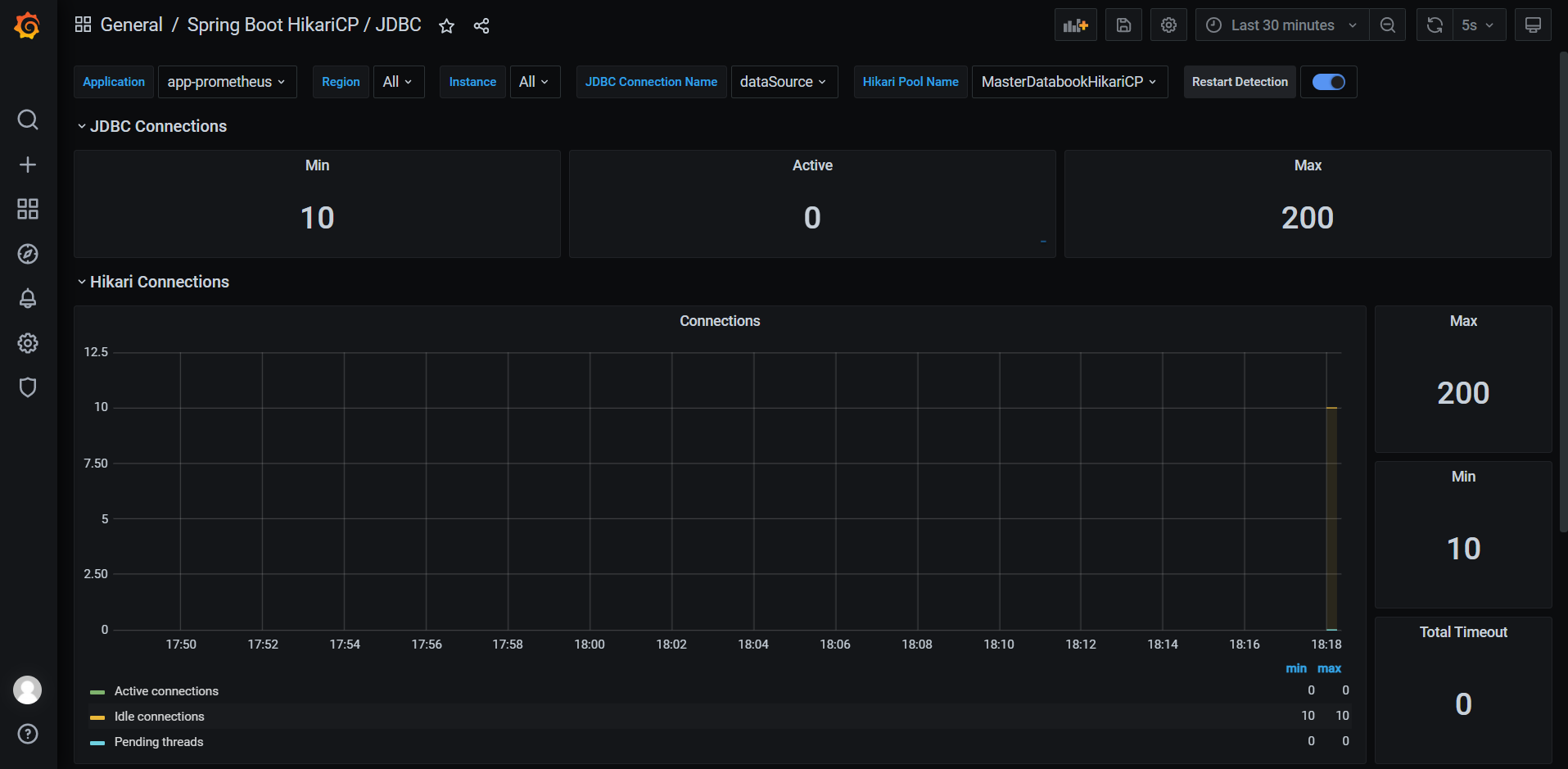Viewport: 1568px width, 769px height.
Task: Go to the General folder breadcrumb
Action: [131, 25]
